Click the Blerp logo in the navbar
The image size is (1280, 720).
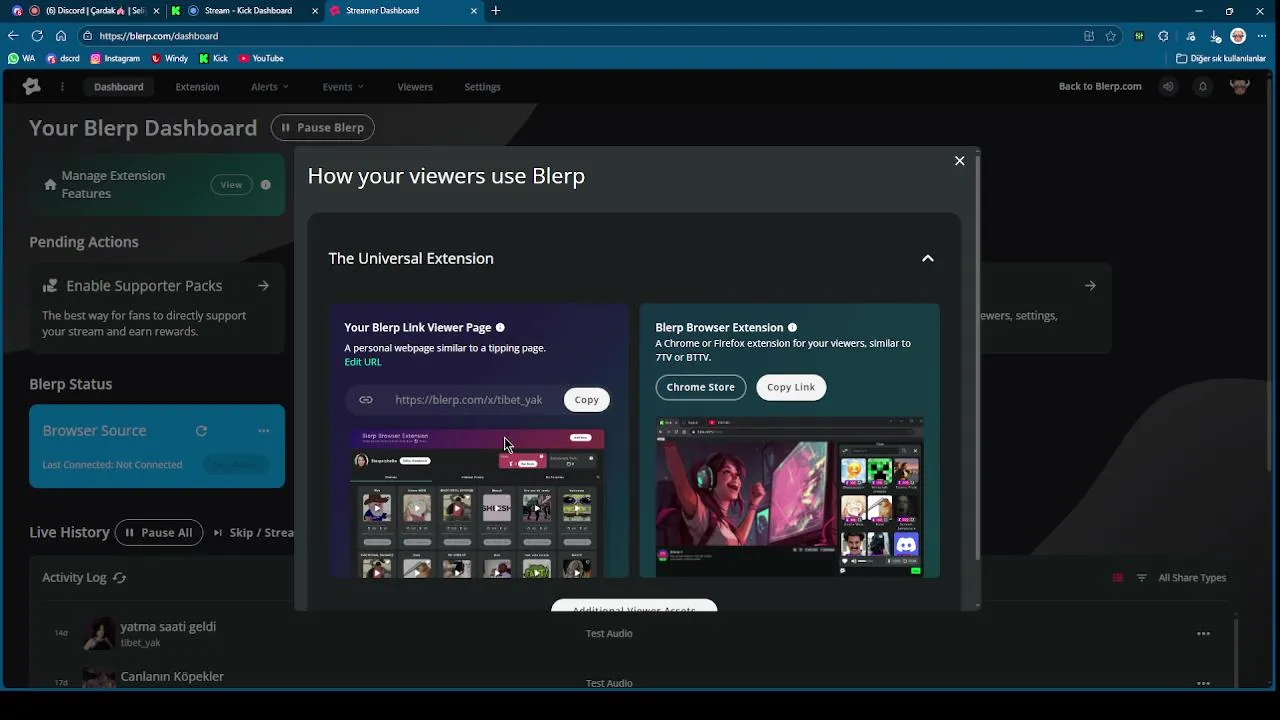(32, 86)
